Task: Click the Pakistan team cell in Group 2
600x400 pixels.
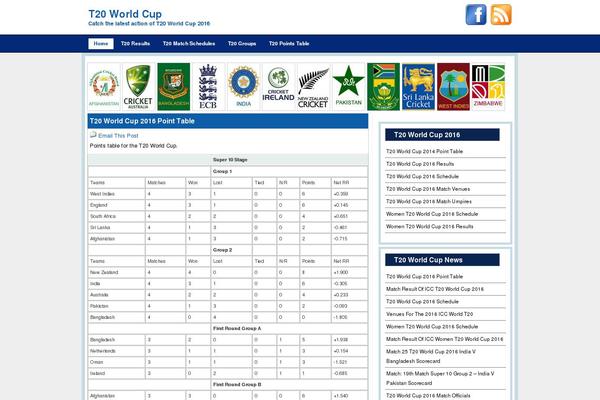Action: 117,306
